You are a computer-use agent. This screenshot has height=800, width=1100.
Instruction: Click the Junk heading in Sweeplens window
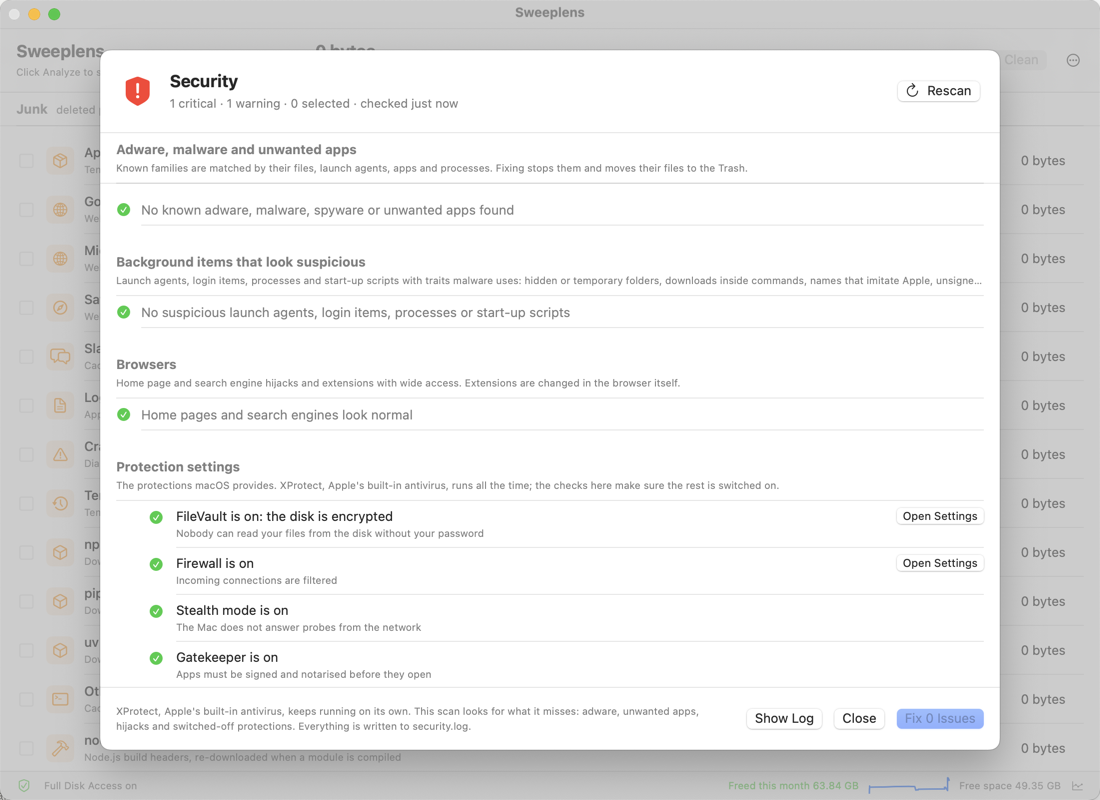click(x=32, y=109)
